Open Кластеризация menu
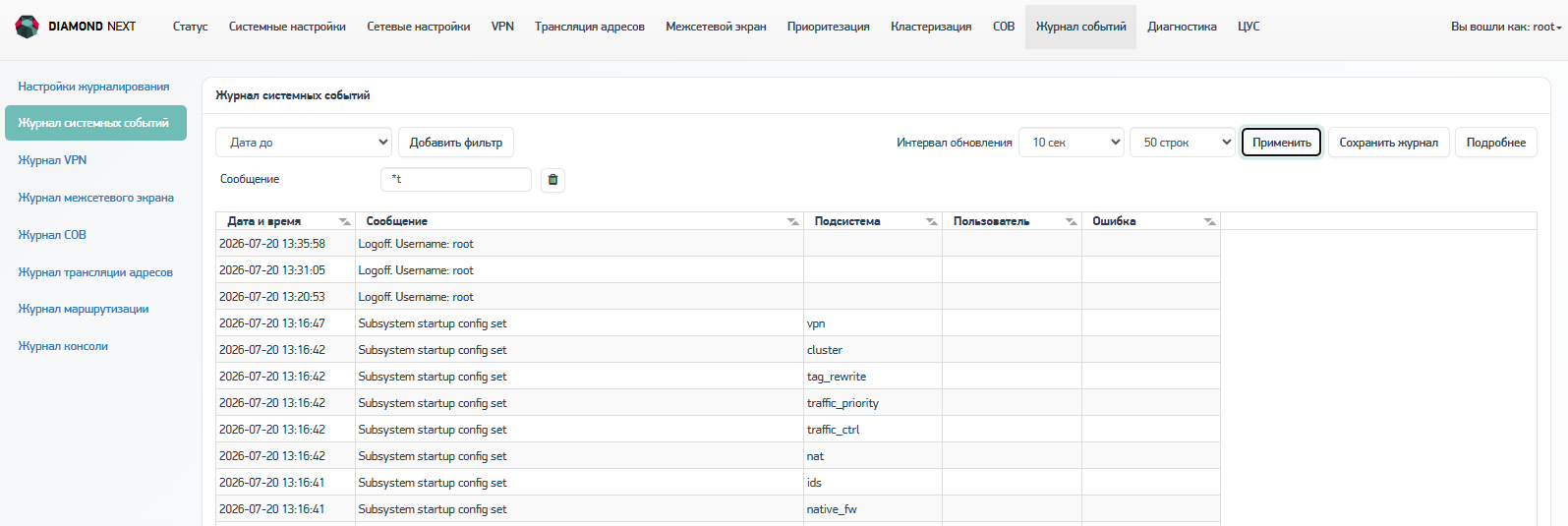Screen dimensions: 1568x526 pyautogui.click(x=931, y=27)
